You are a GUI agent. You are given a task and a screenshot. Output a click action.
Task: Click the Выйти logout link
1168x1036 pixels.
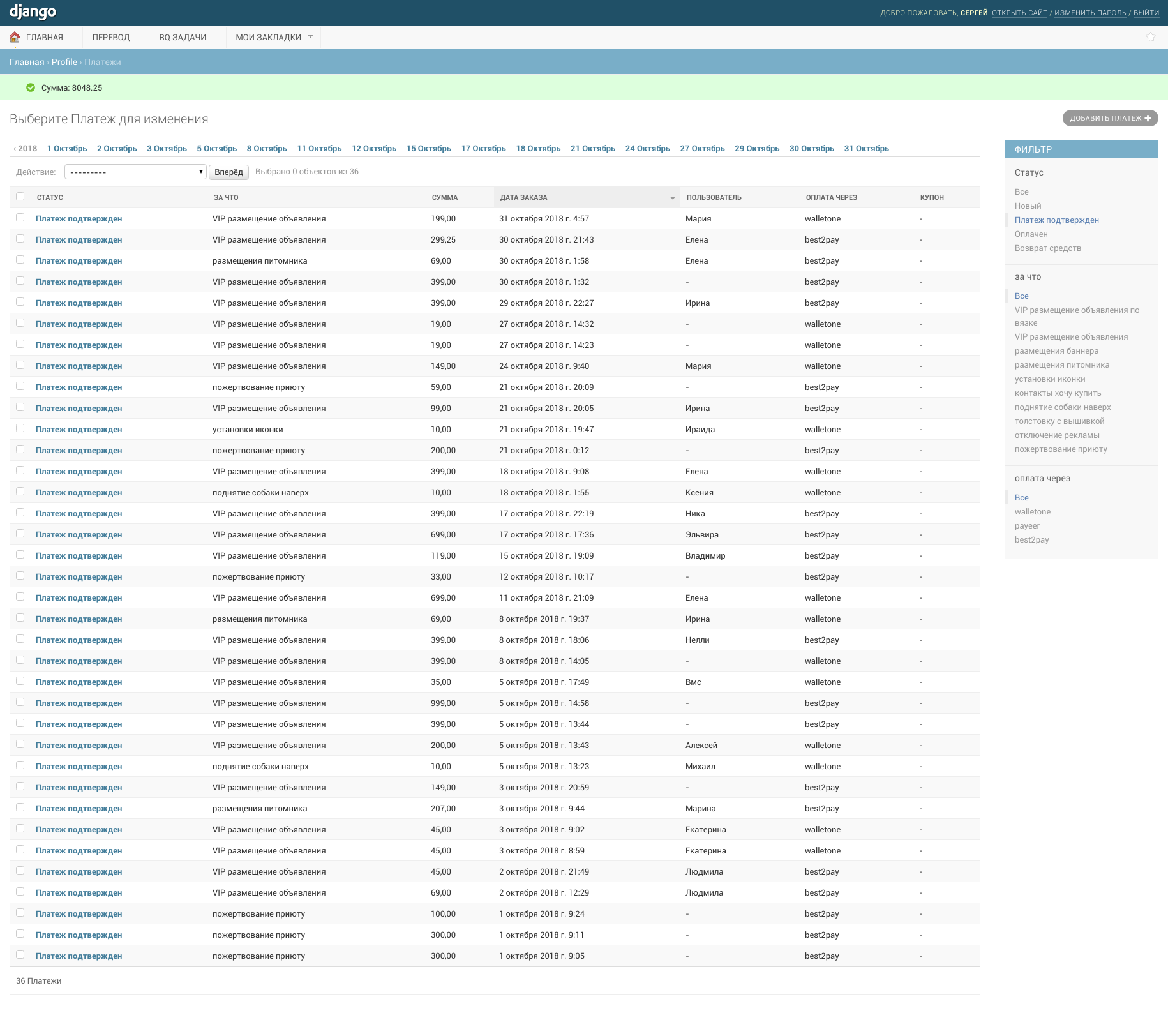click(1146, 13)
